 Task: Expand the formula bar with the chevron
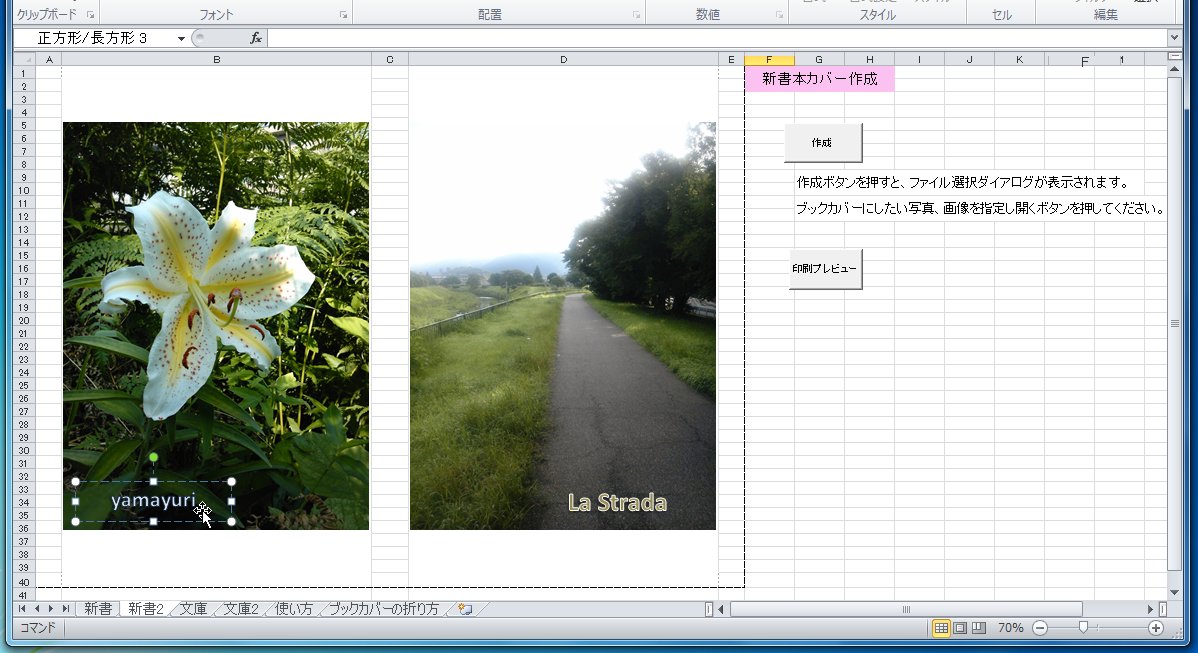(x=1174, y=37)
